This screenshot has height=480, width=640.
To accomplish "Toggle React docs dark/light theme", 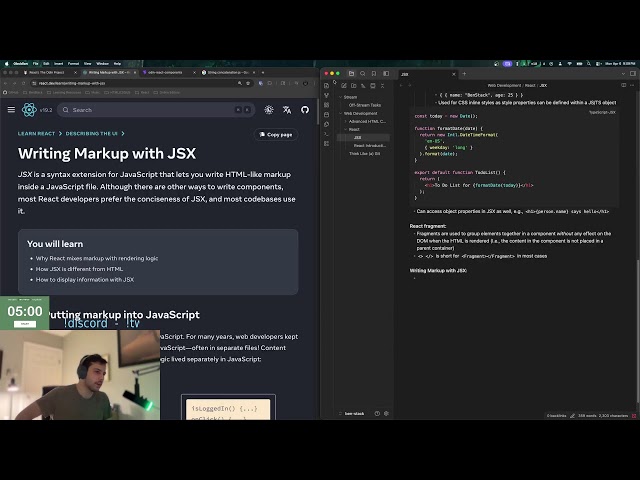I will [x=269, y=110].
